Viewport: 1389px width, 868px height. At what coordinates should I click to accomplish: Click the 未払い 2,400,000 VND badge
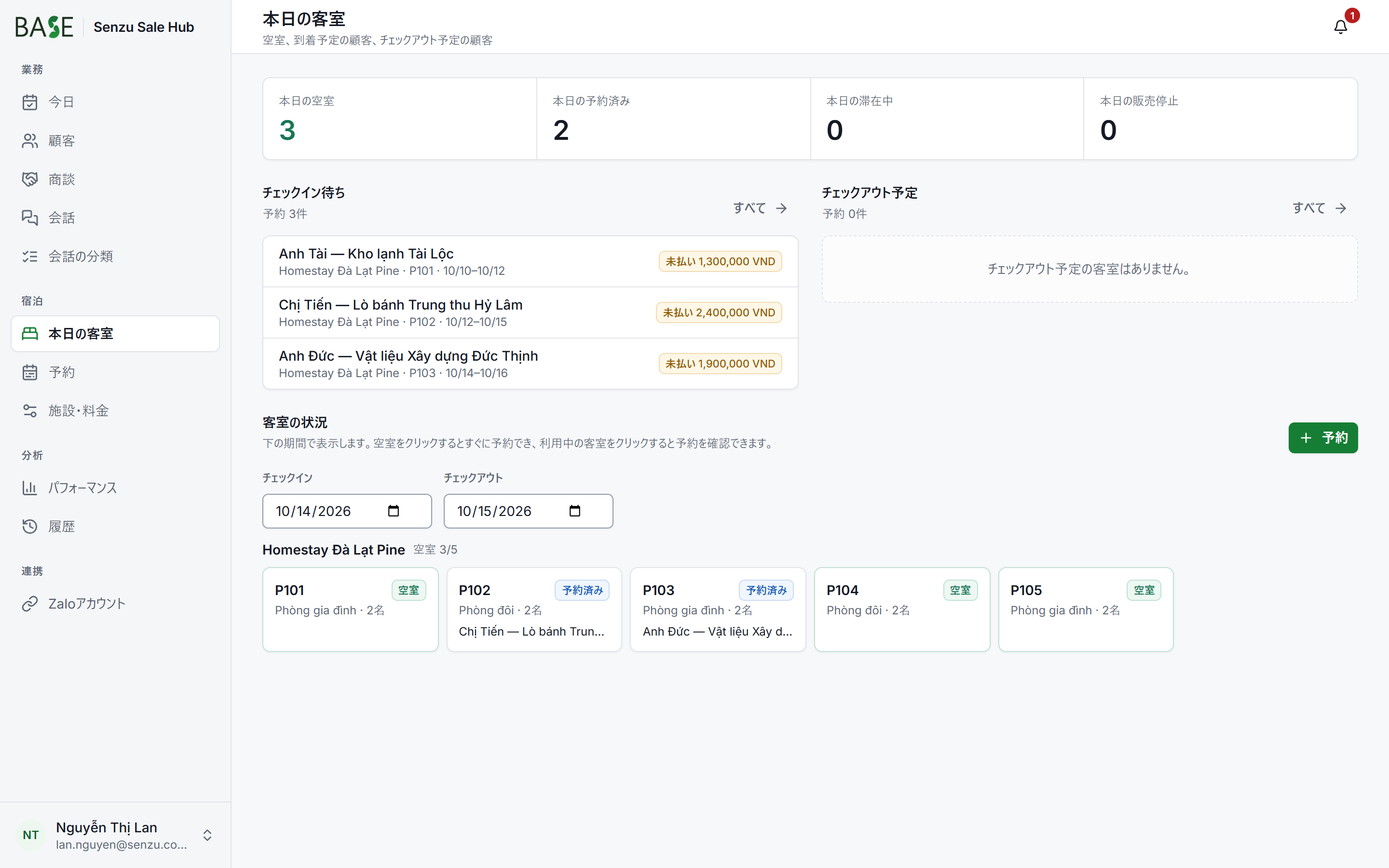click(x=719, y=313)
